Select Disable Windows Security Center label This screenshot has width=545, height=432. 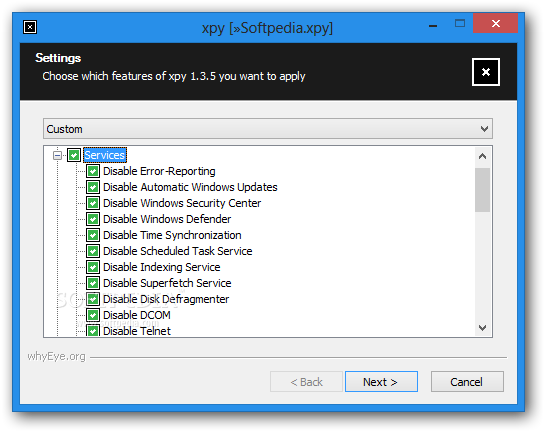coord(182,203)
